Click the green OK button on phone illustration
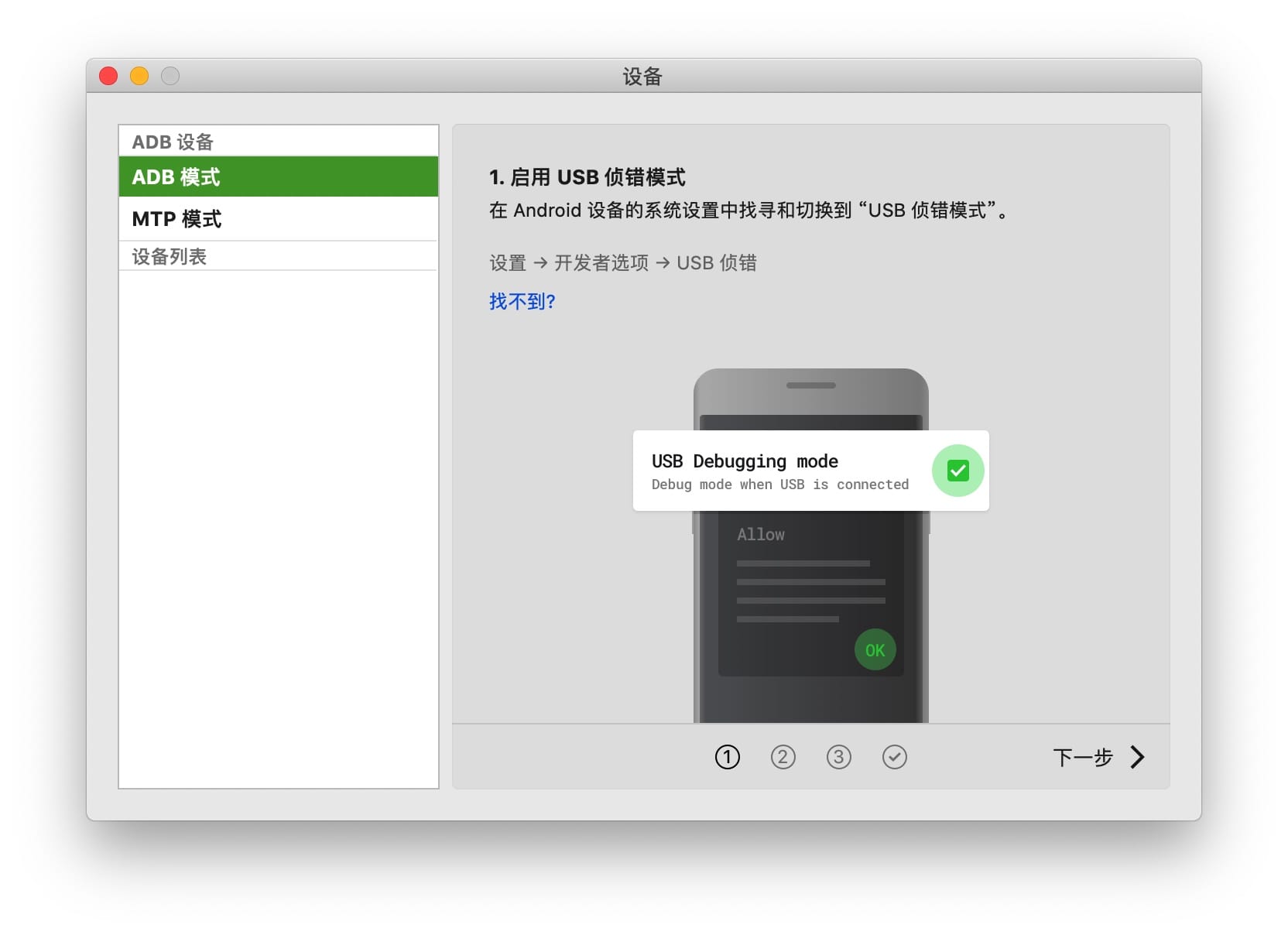 point(875,650)
